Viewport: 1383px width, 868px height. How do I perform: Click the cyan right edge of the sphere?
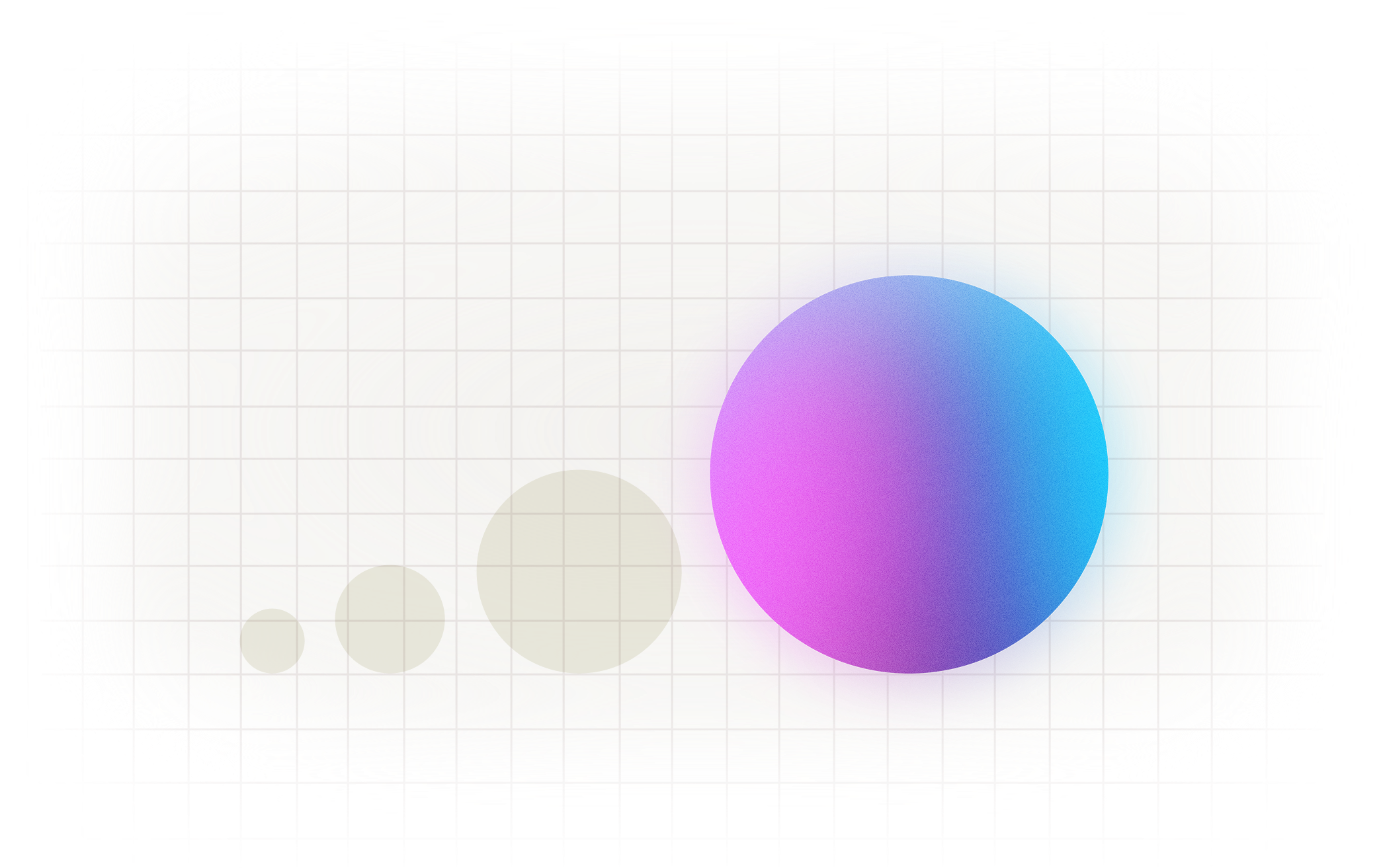coord(1091,456)
